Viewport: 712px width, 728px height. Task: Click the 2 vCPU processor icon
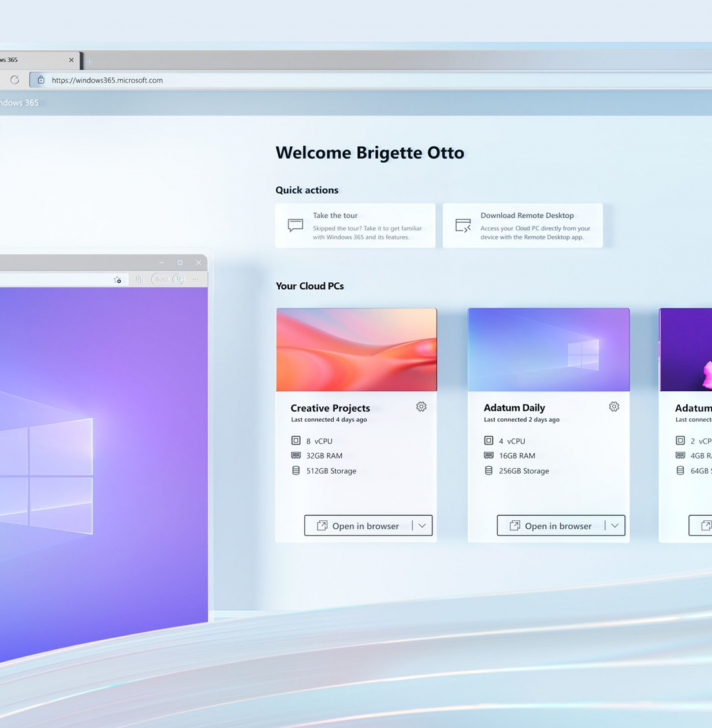[680, 440]
